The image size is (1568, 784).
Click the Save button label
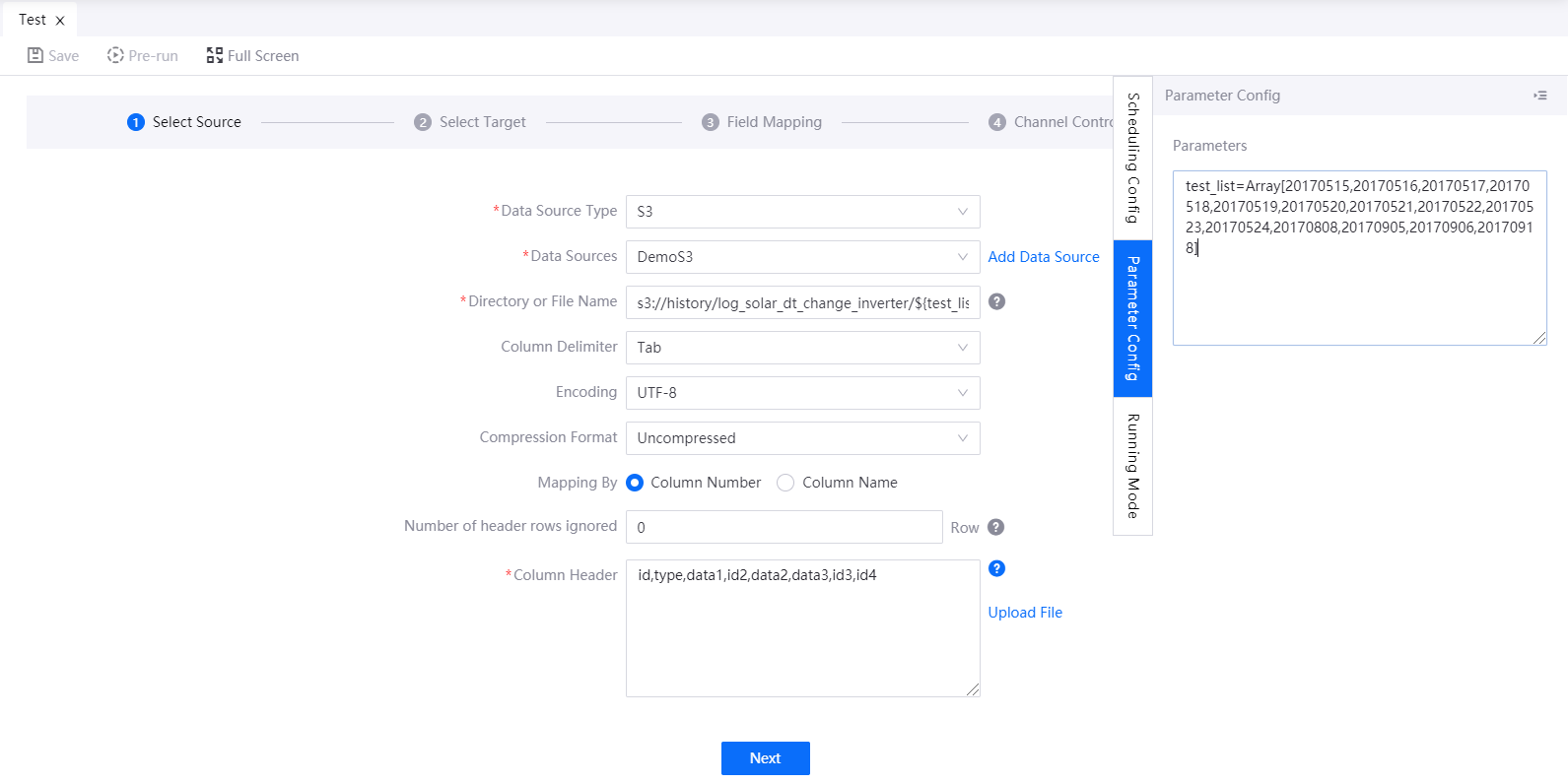click(64, 56)
